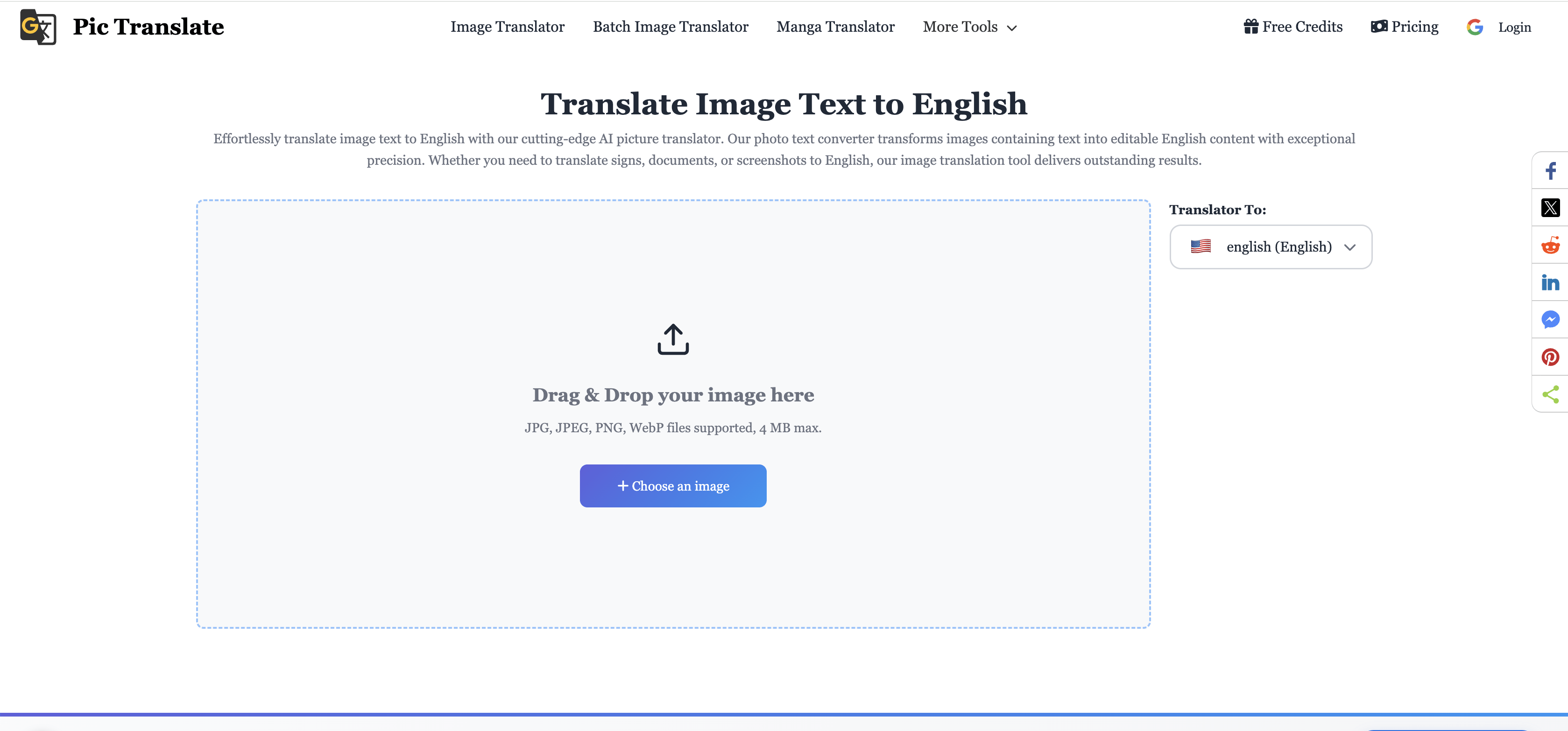The height and width of the screenshot is (731, 1568).
Task: Select the Batch Image Translator menu item
Action: (671, 27)
